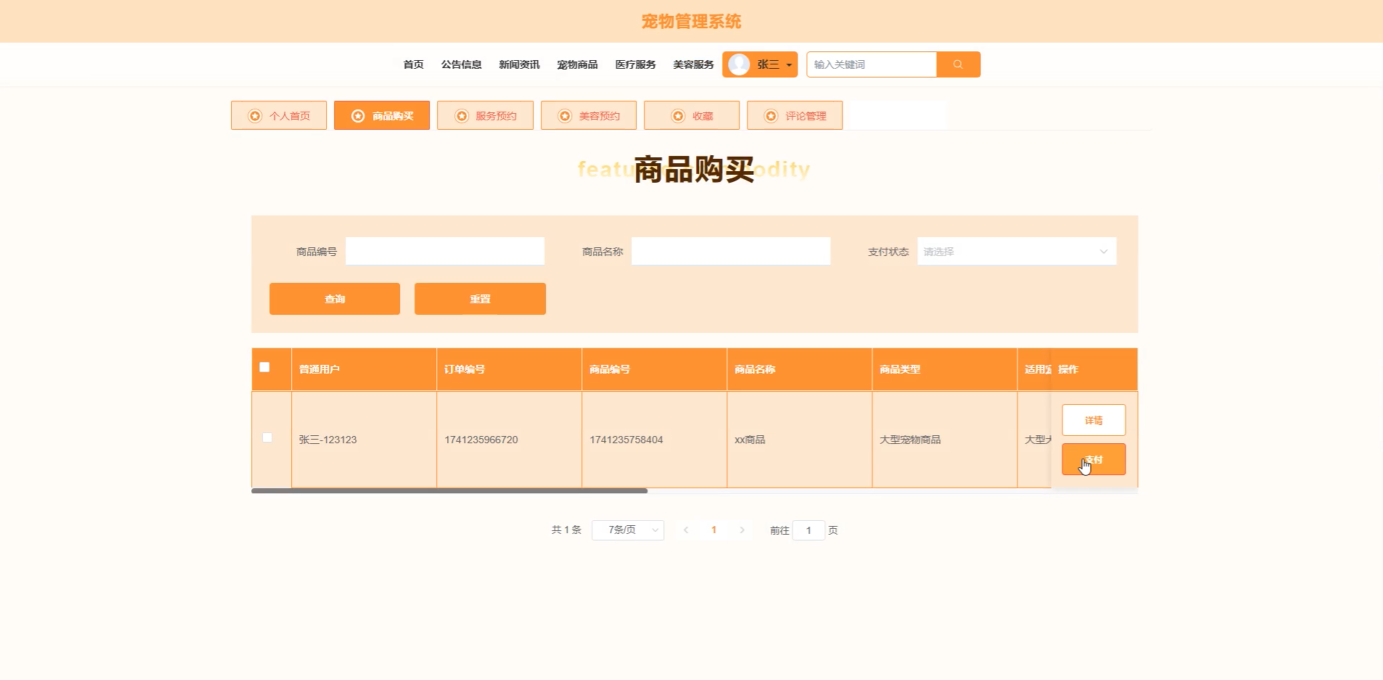Viewport: 1383px width, 680px height.
Task: Open the 7条/页 page size dropdown
Action: click(x=628, y=530)
